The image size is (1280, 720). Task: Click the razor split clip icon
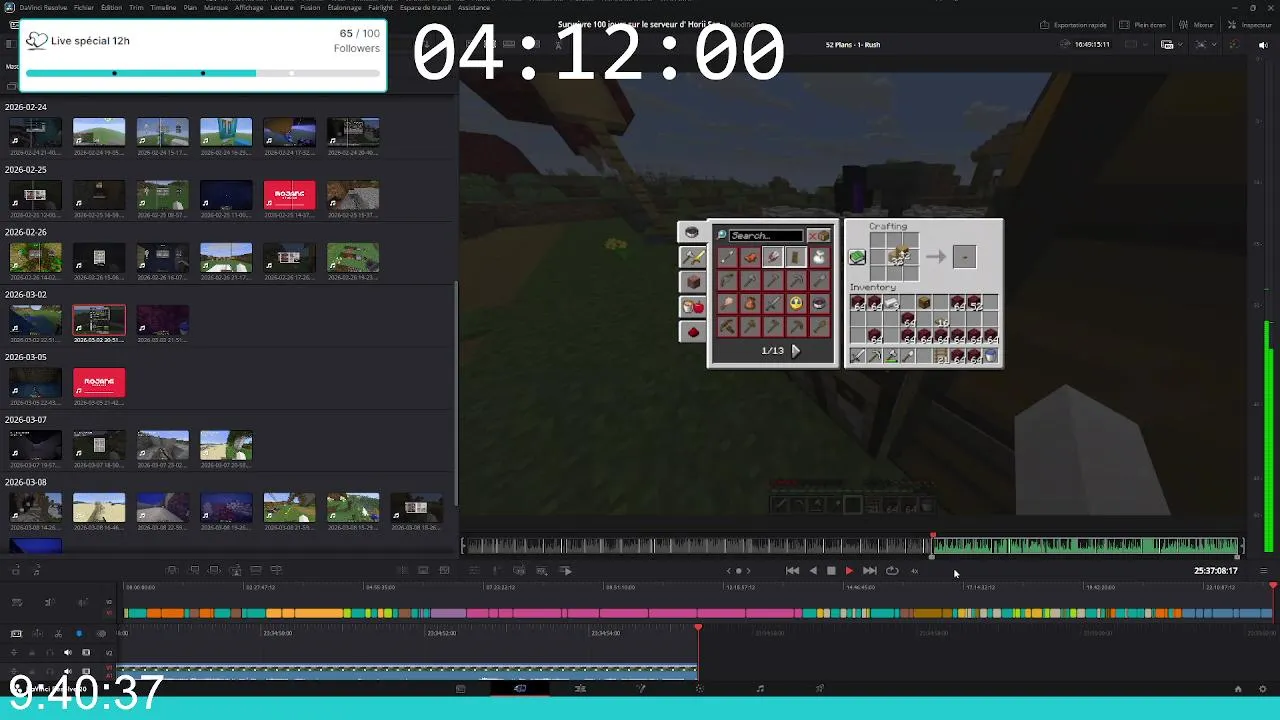(x=58, y=633)
